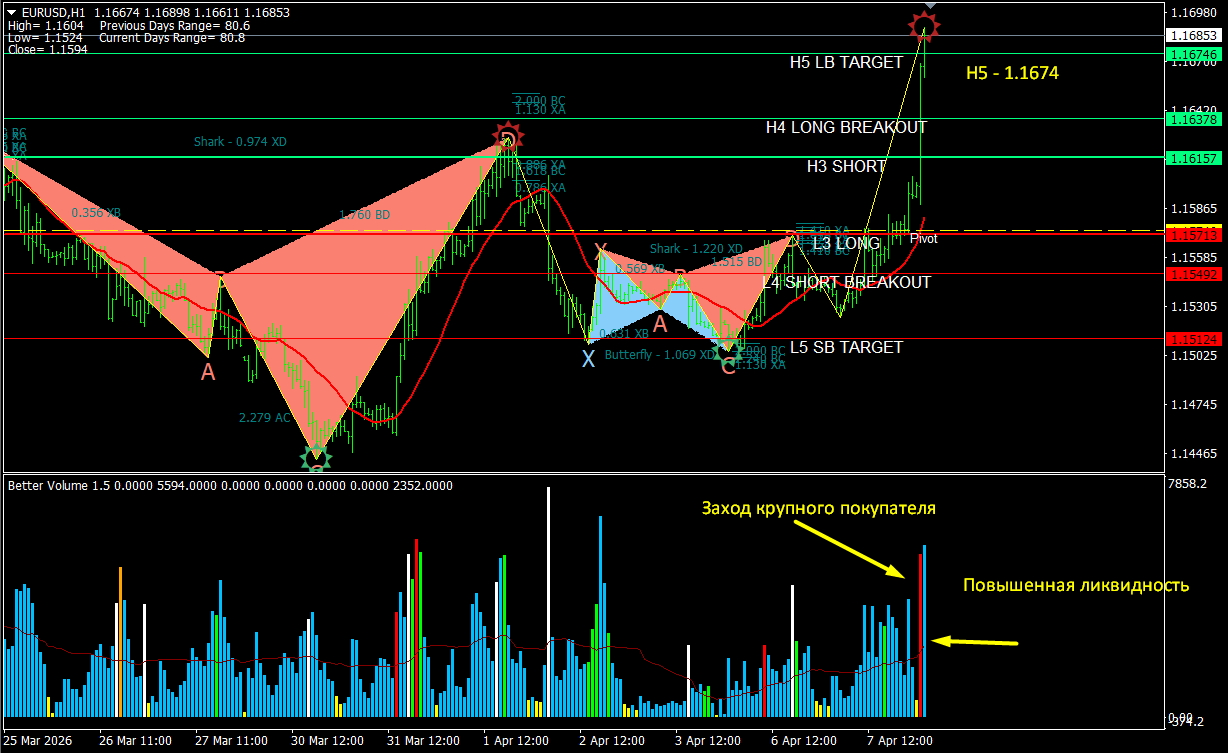Click the blue X label of the Butterfly pattern

coord(589,358)
